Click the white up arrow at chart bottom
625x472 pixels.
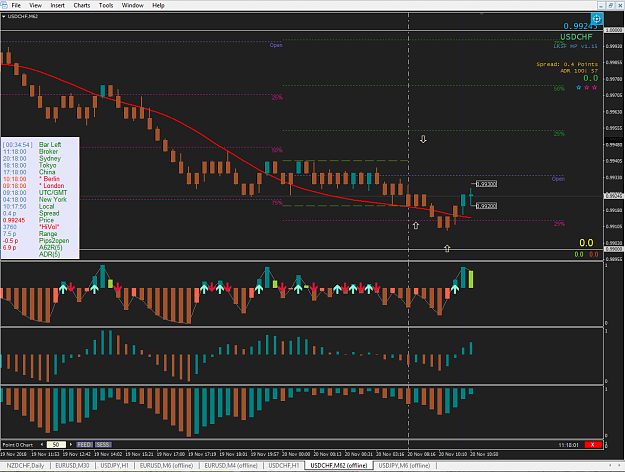tap(447, 249)
